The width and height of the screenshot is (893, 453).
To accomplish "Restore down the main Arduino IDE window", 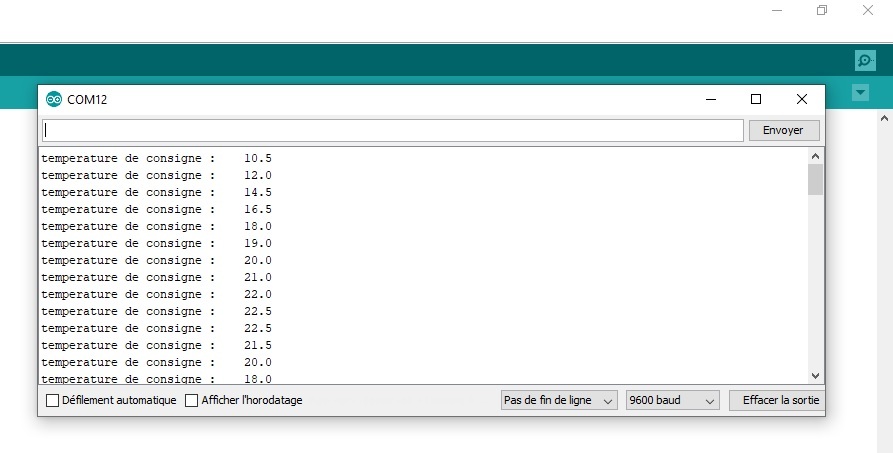I will point(822,11).
